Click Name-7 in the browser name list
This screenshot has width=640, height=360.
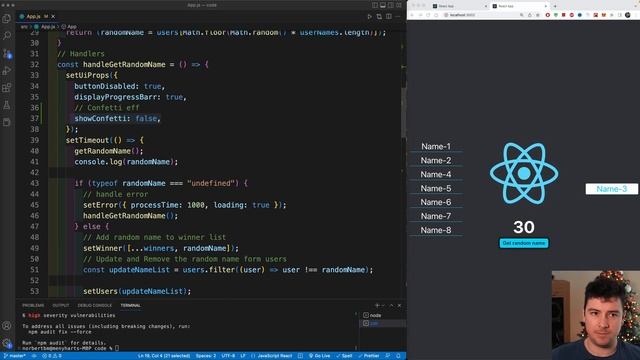tap(436, 216)
